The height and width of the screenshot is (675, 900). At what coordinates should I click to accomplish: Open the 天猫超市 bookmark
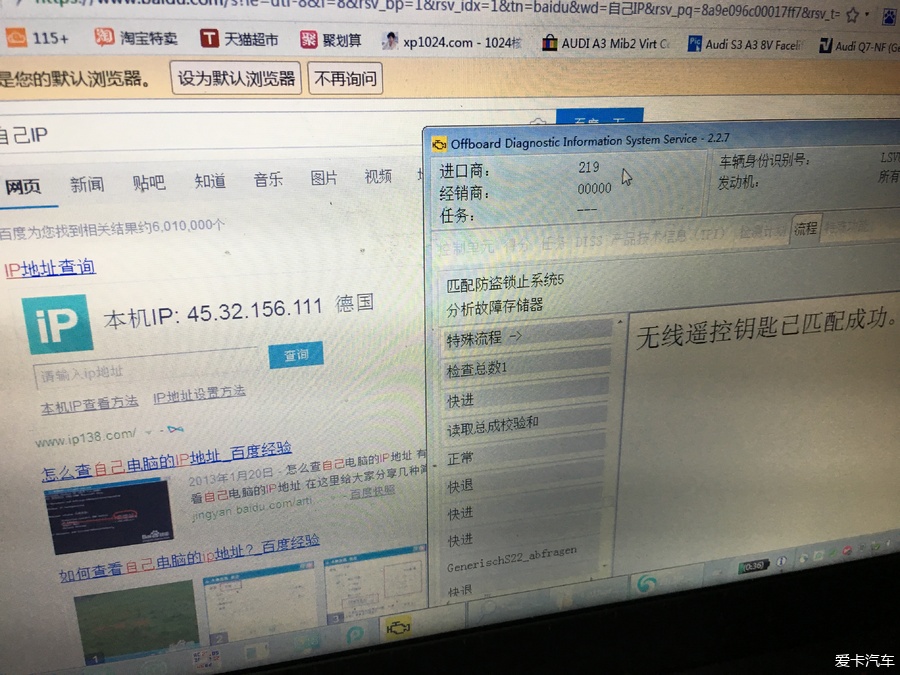(x=239, y=39)
